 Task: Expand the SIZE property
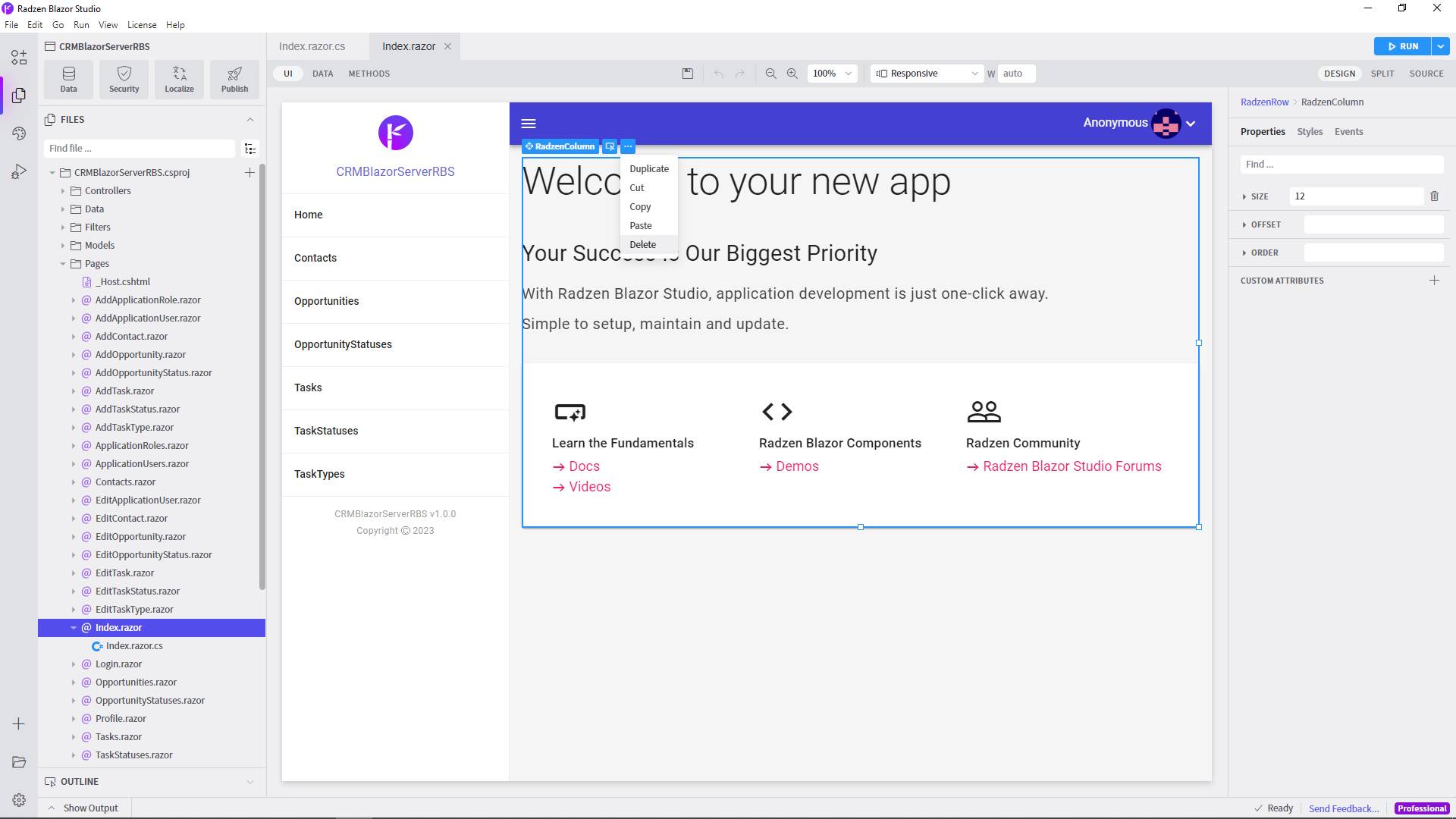pos(1244,197)
